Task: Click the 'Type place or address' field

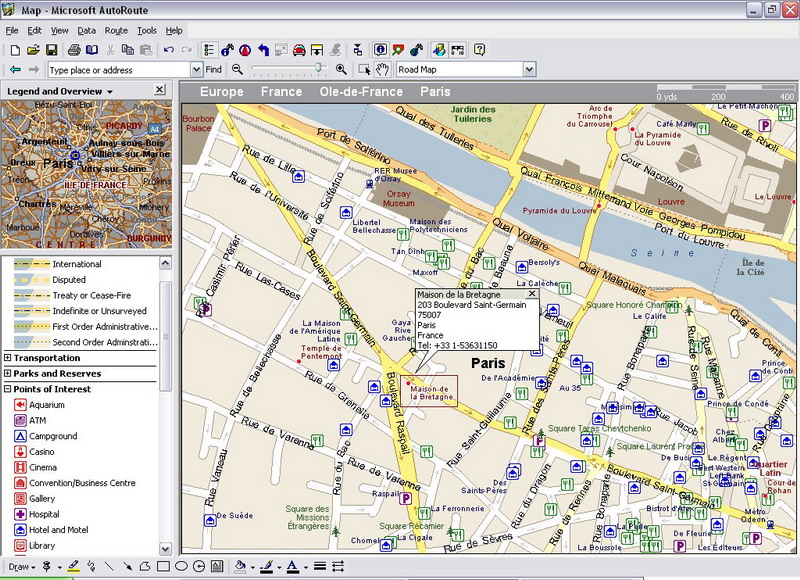Action: click(x=119, y=70)
